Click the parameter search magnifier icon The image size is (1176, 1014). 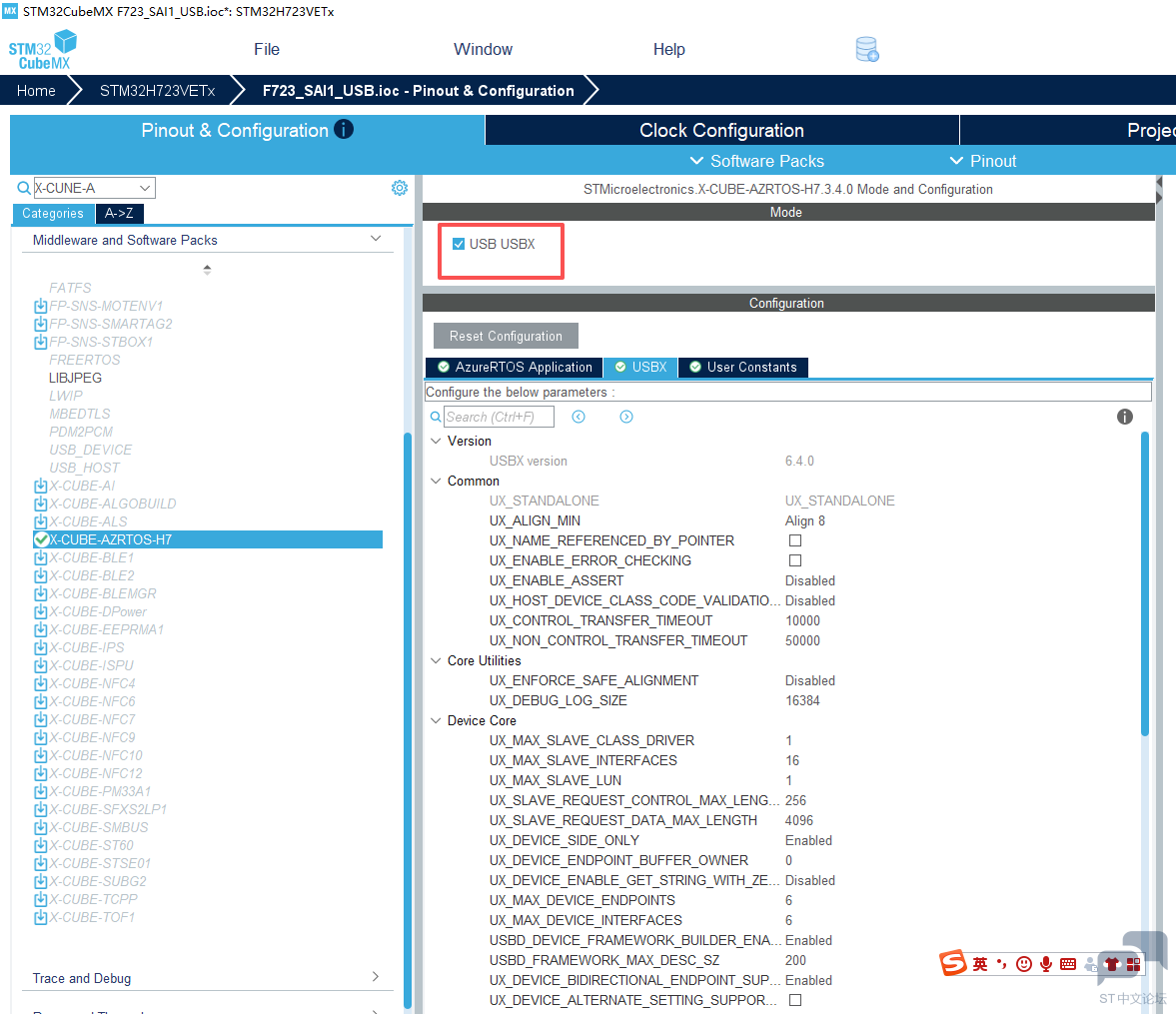click(435, 417)
